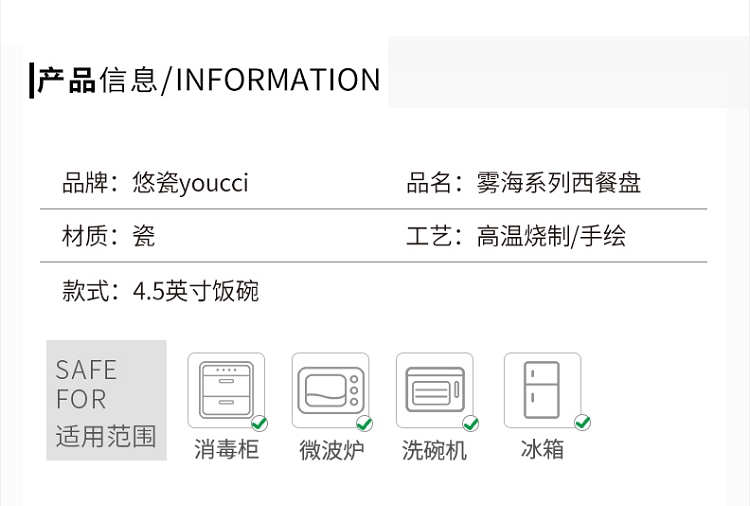Click the dishwasher icon
The image size is (750, 506).
(x=435, y=390)
